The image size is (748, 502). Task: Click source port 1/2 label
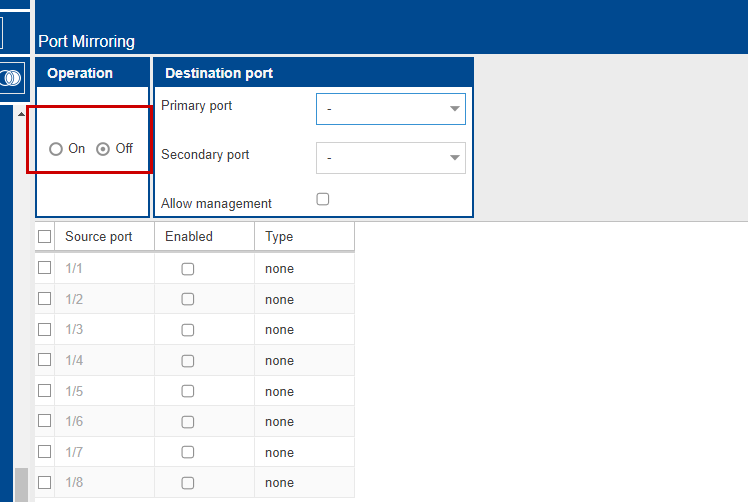pyautogui.click(x=74, y=299)
